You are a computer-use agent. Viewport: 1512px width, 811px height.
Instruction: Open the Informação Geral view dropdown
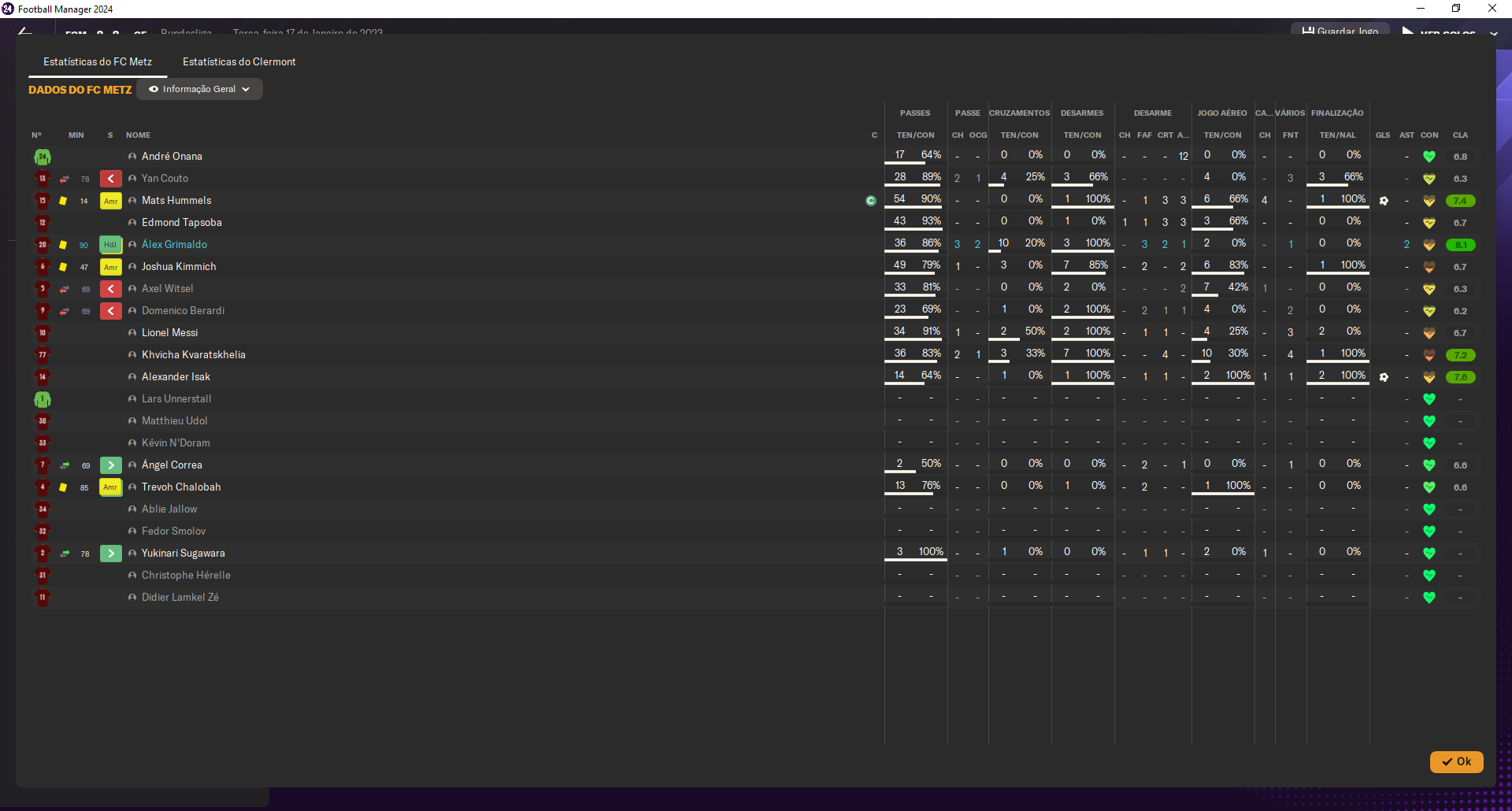(199, 89)
